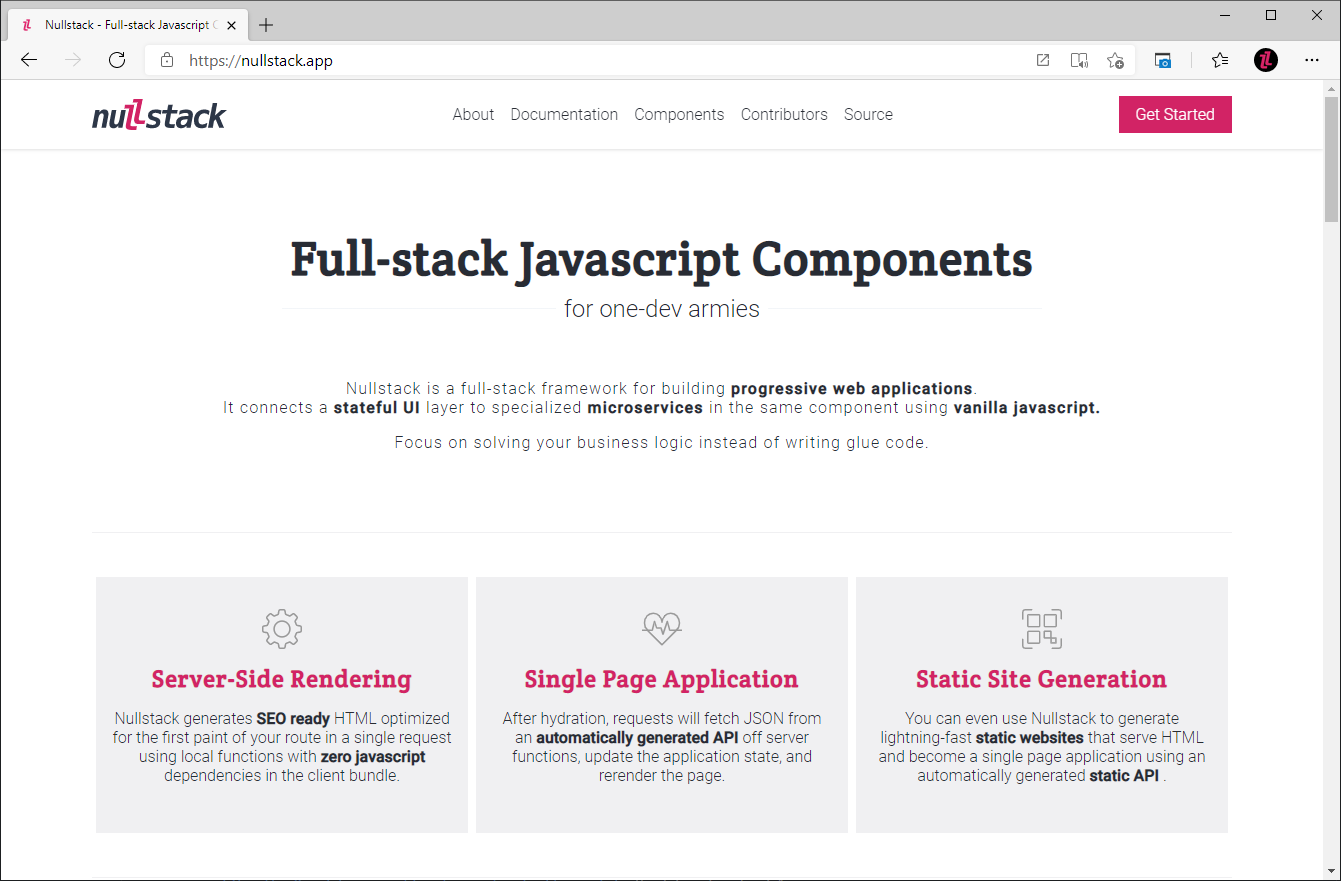Add this page to favorites
1341x881 pixels.
tap(1116, 60)
